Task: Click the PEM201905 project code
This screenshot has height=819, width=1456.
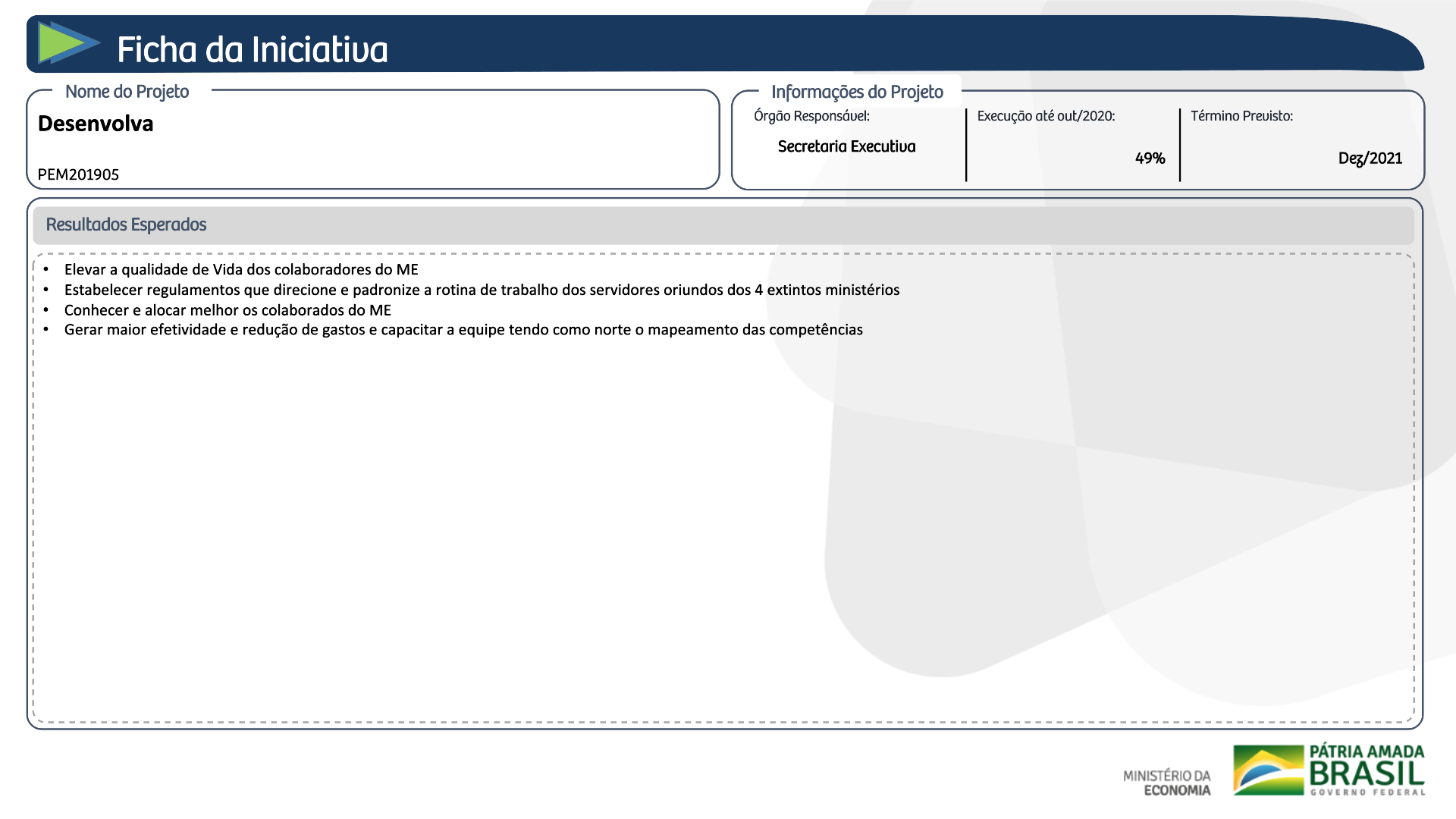Action: [78, 174]
